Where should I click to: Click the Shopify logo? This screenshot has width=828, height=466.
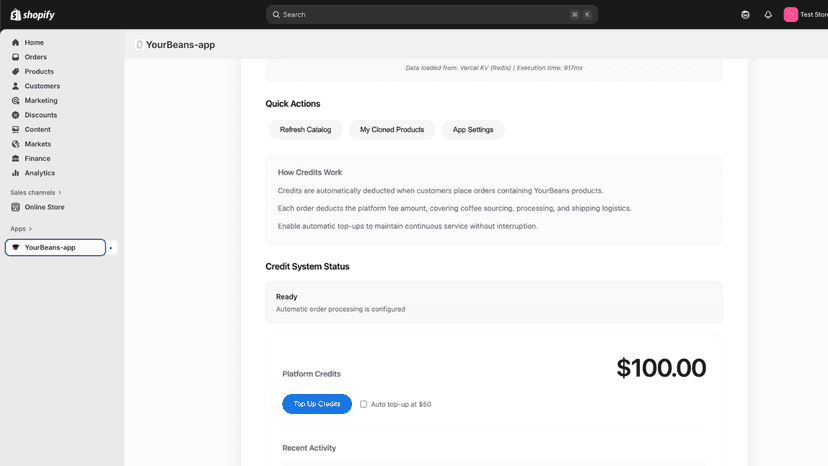tap(33, 15)
